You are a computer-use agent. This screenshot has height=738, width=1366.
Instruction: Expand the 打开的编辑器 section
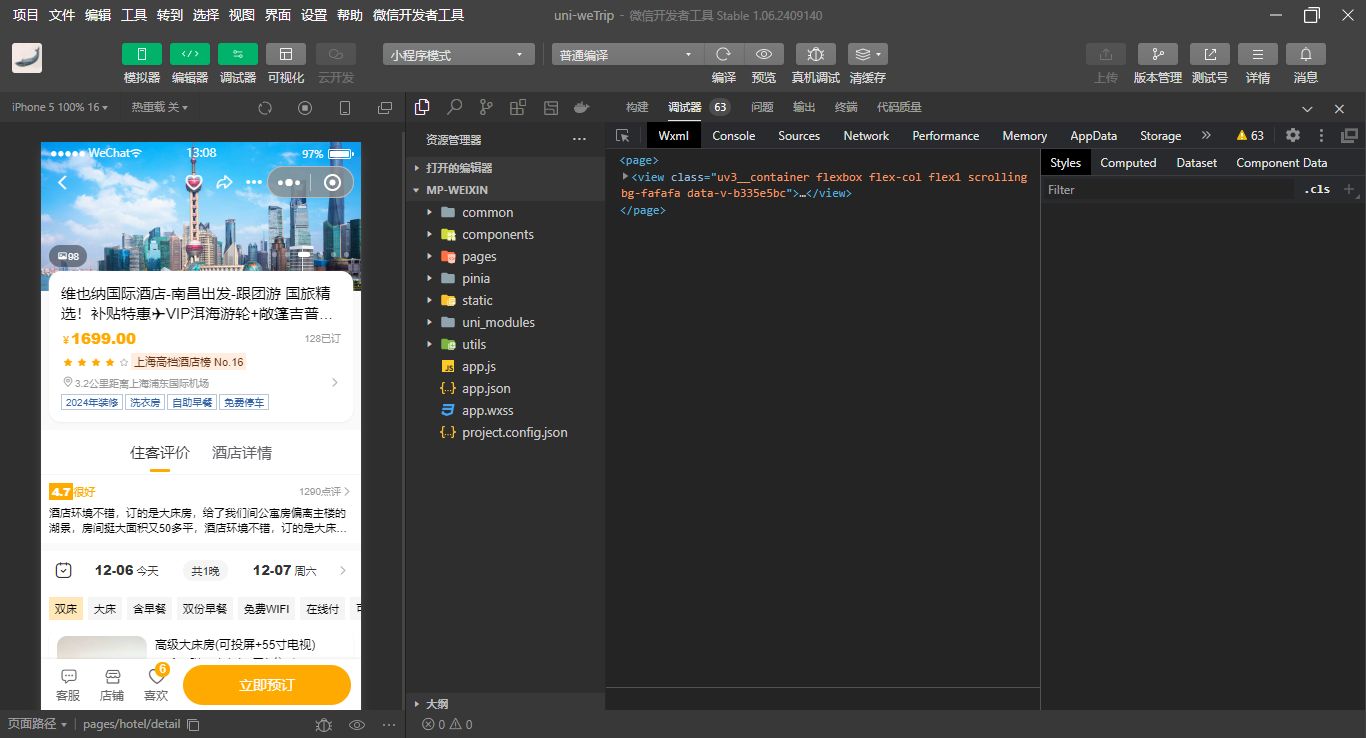(505, 168)
